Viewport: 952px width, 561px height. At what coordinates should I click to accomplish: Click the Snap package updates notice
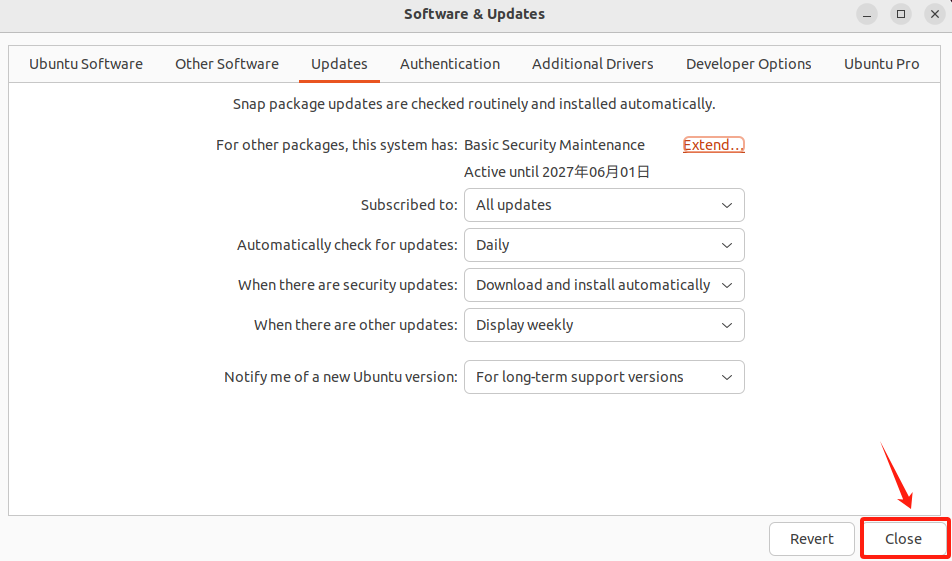pos(474,104)
